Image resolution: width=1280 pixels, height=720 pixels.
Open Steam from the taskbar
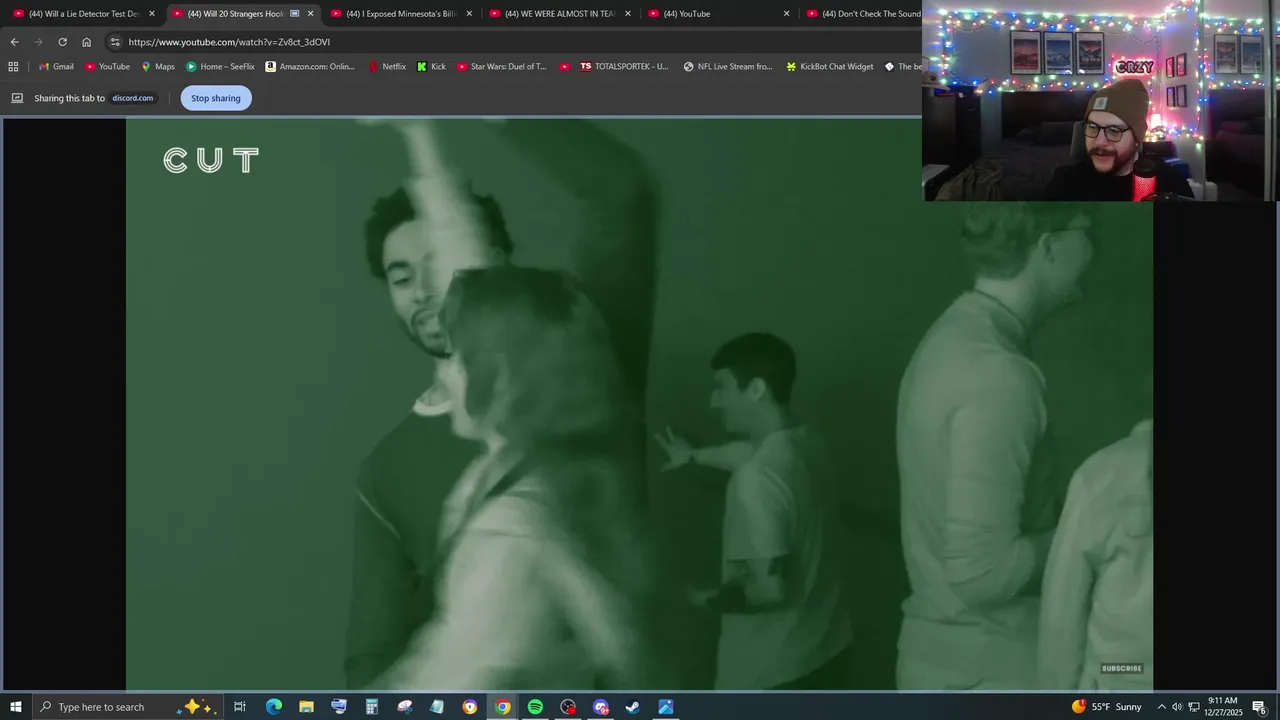[632, 707]
